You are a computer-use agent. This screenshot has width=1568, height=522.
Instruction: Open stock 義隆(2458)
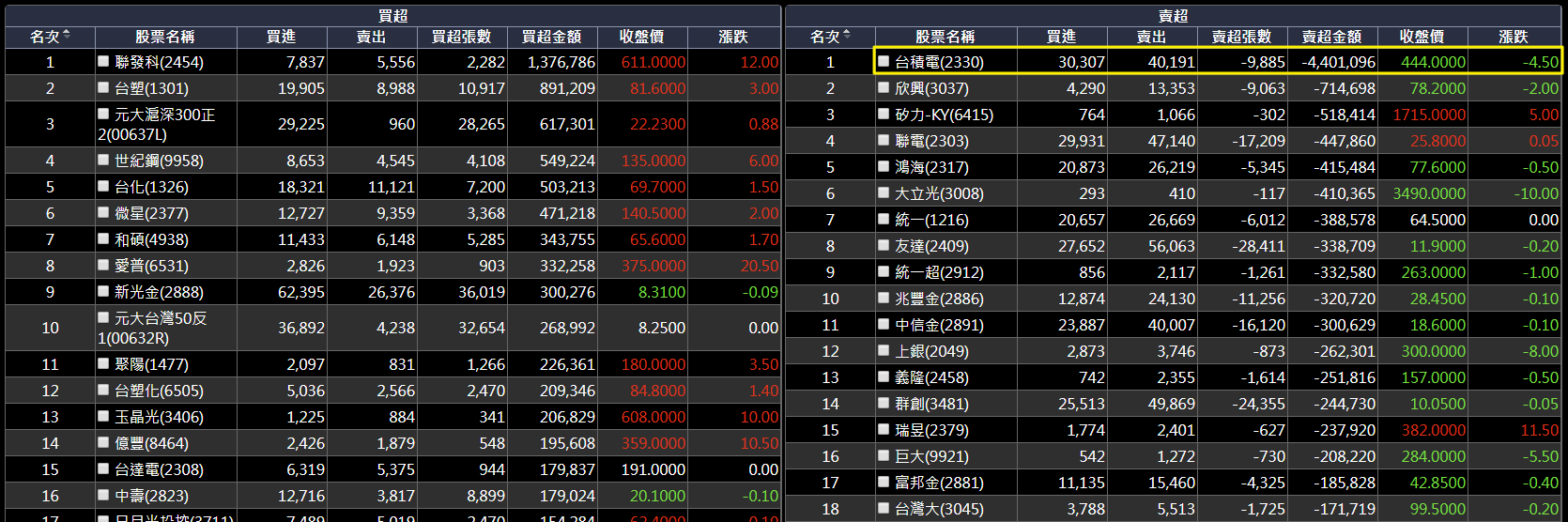(931, 377)
